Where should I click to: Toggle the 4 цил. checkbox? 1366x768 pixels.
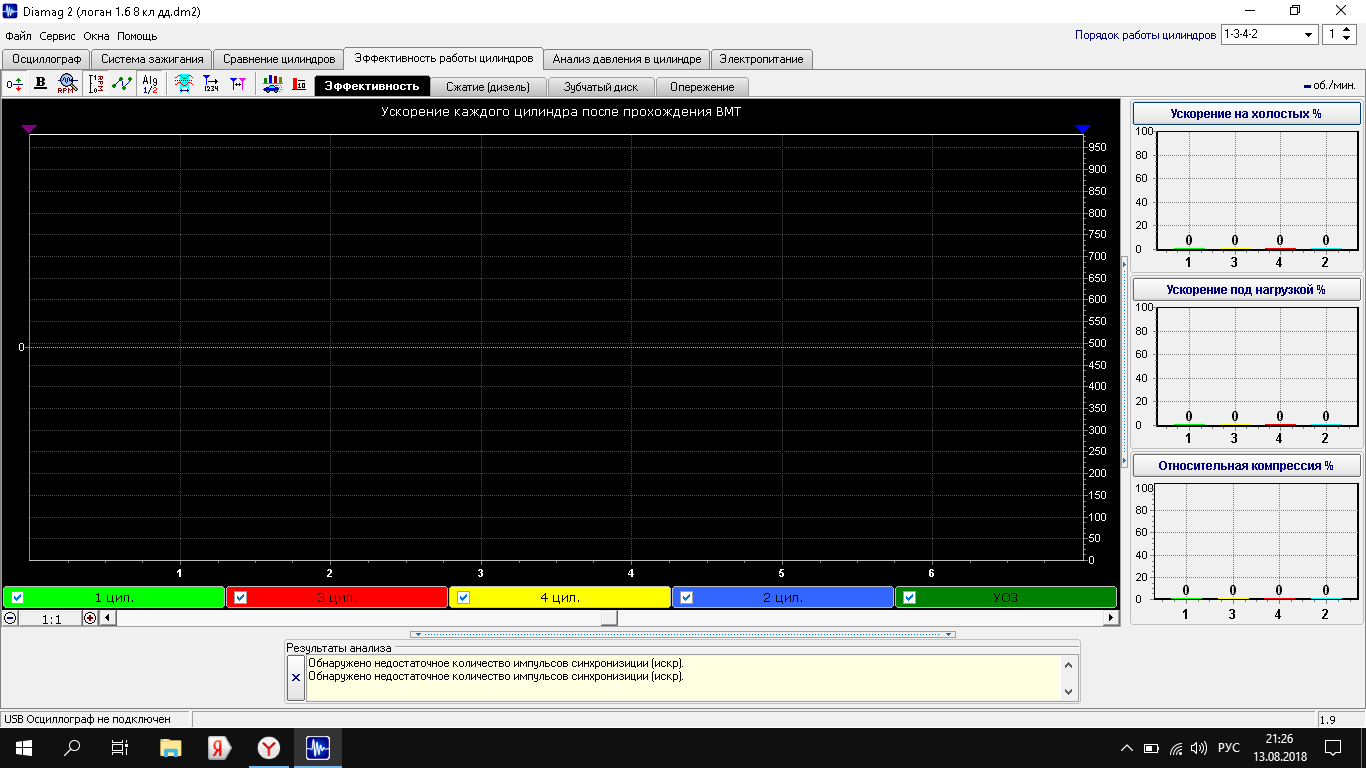[x=463, y=598]
